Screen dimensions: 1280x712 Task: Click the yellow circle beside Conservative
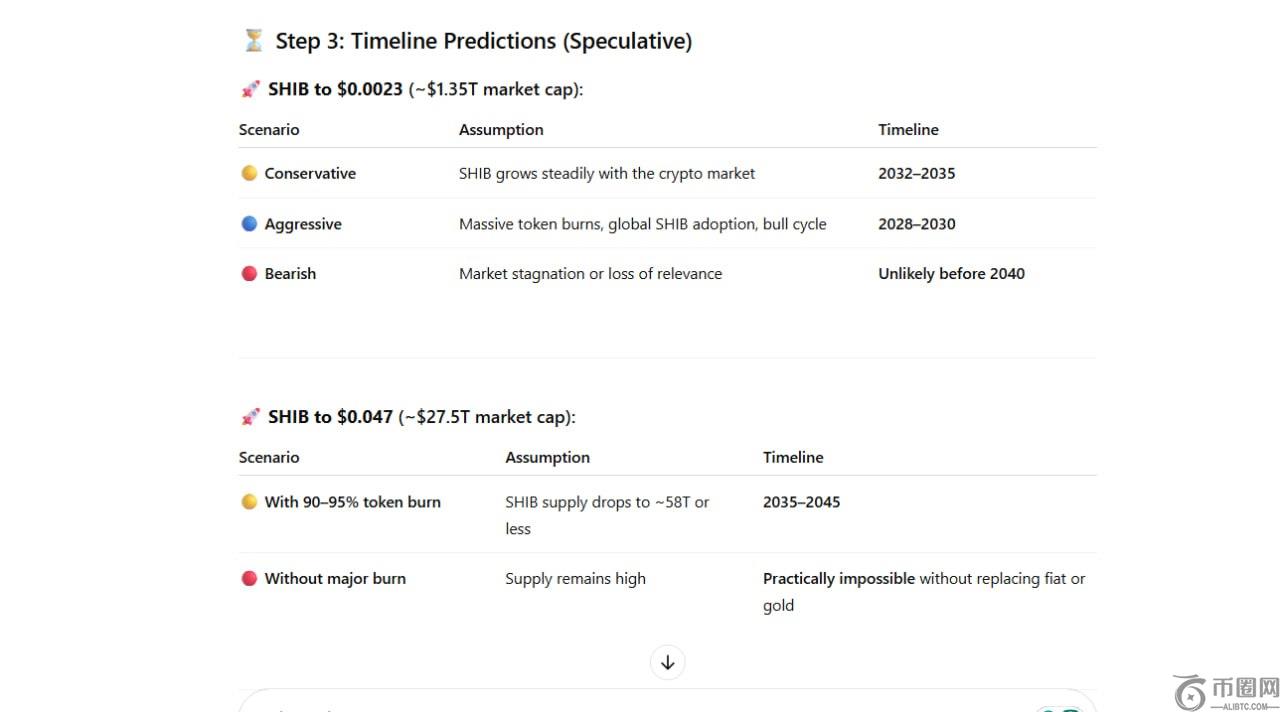pyautogui.click(x=249, y=173)
